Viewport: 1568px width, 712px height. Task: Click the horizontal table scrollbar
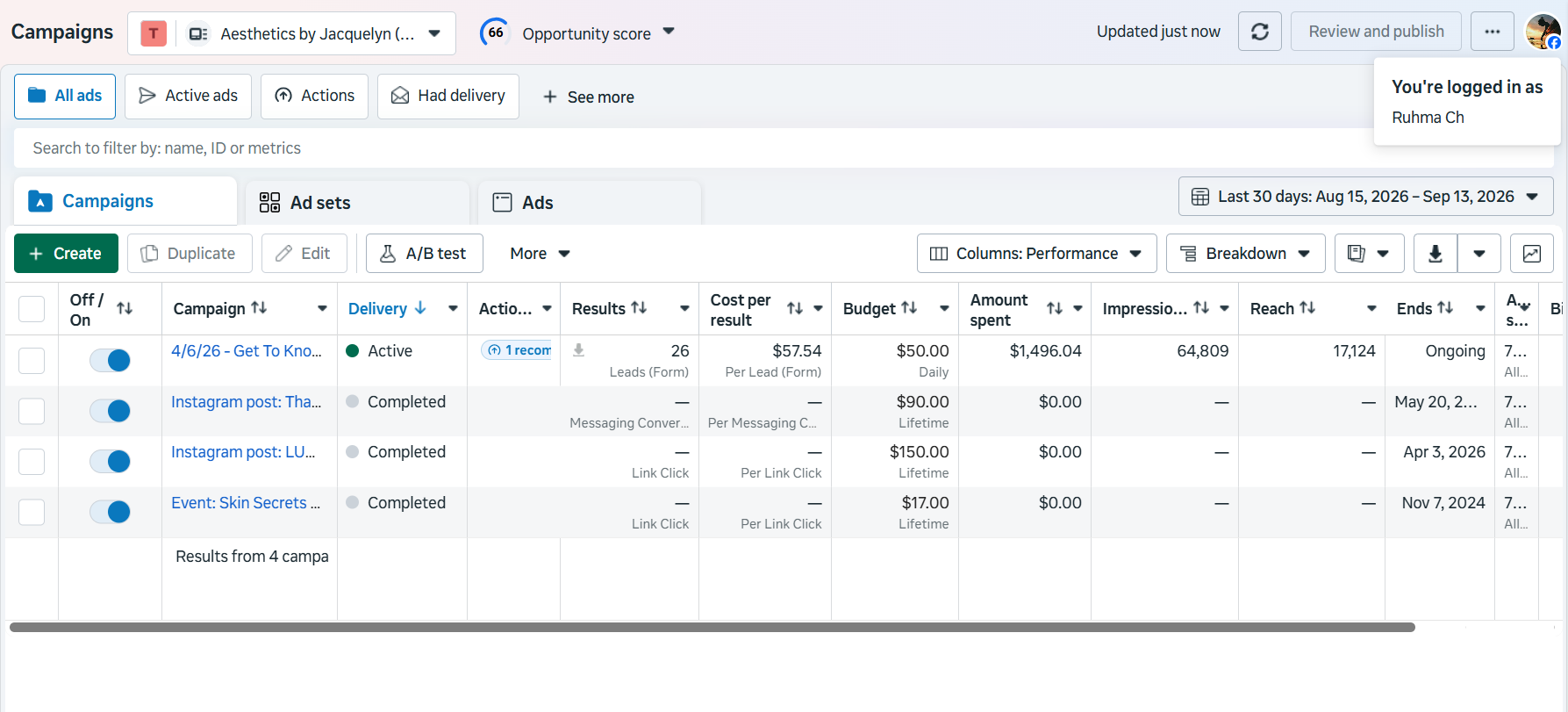[x=712, y=628]
